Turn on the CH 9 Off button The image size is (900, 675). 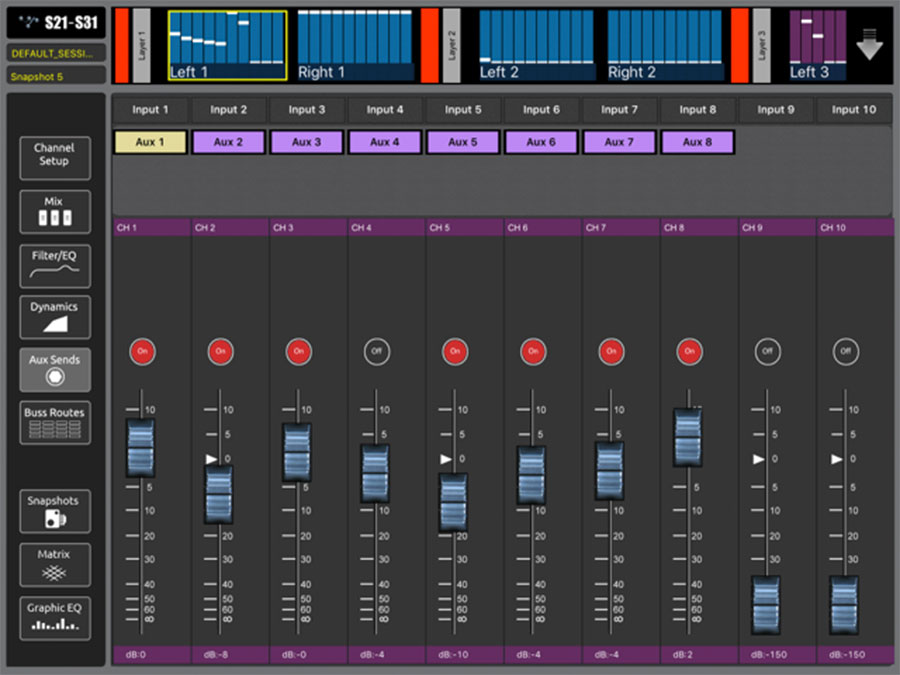pyautogui.click(x=767, y=351)
